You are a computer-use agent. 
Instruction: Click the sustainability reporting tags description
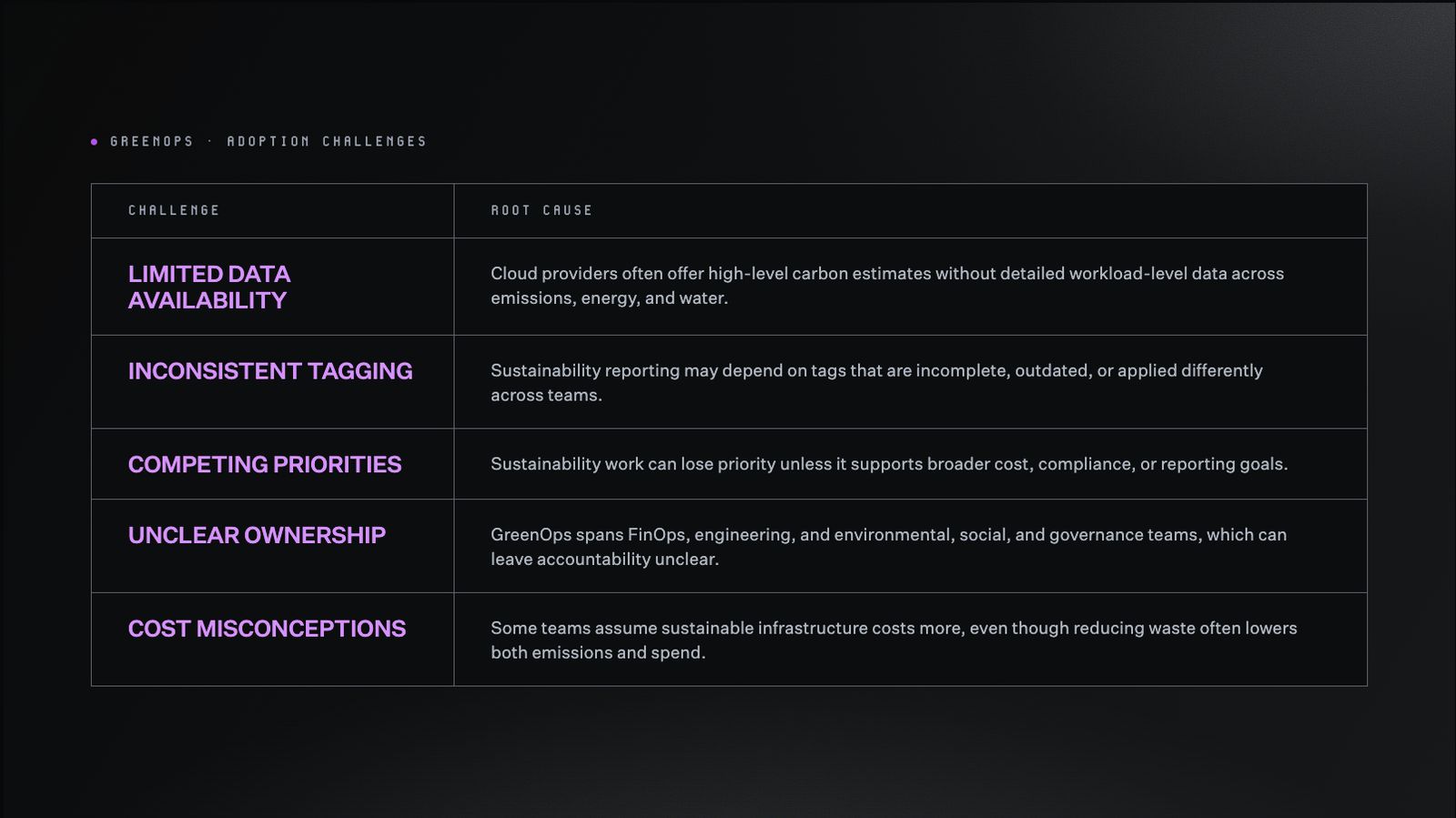(x=876, y=382)
